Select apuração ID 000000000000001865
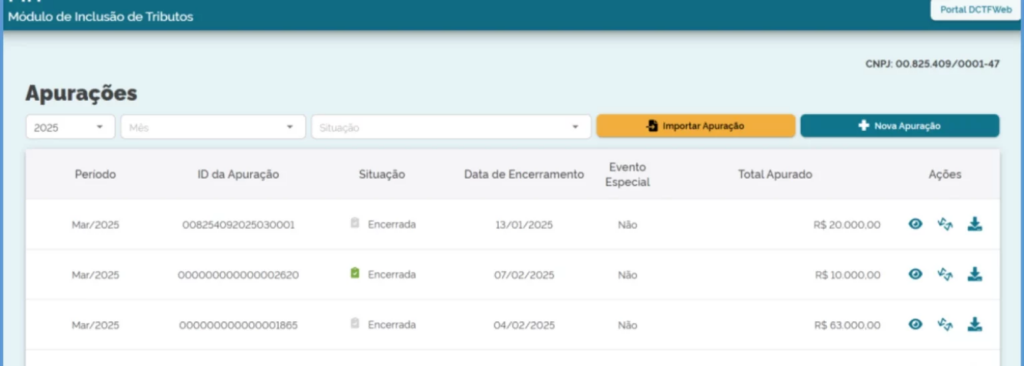Viewport: 1024px width, 366px height. click(x=238, y=325)
